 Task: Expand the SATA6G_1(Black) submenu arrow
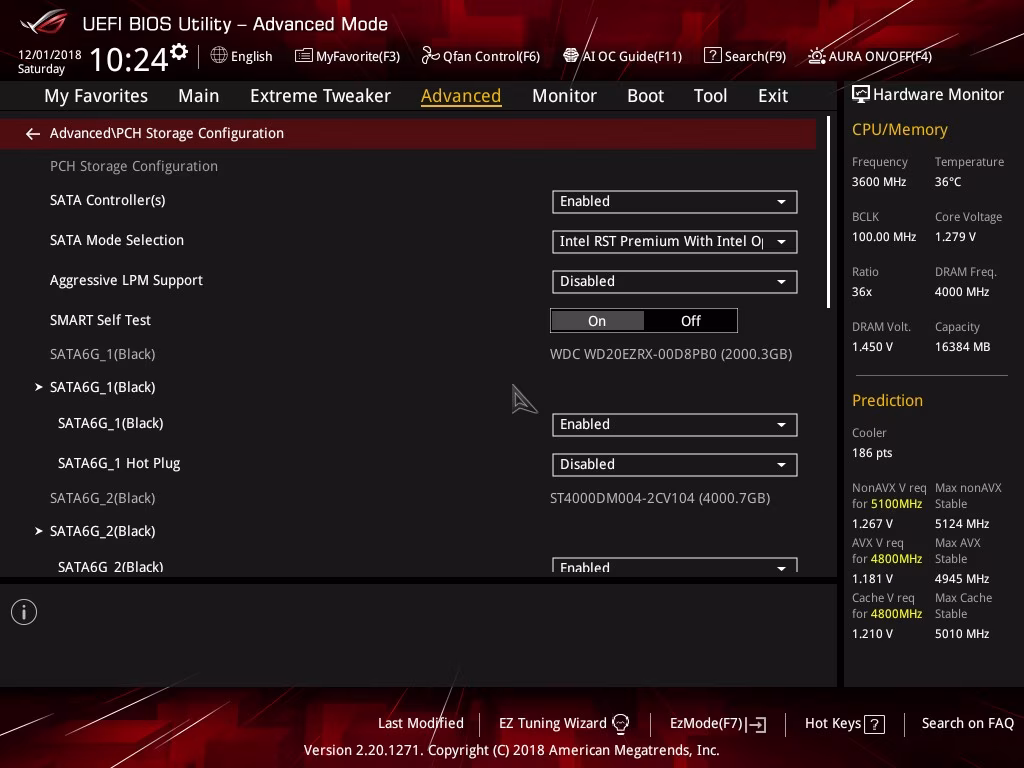click(x=39, y=387)
